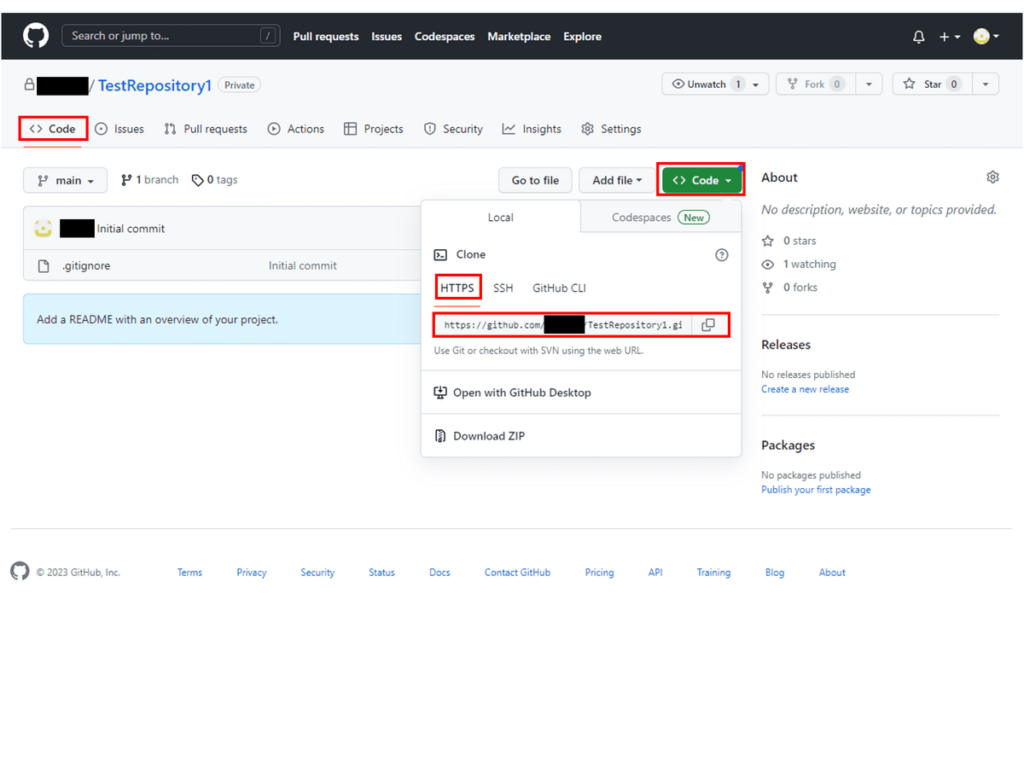The image size is (1024, 768).
Task: Open the GitHub home logo in header
Action: [x=36, y=36]
